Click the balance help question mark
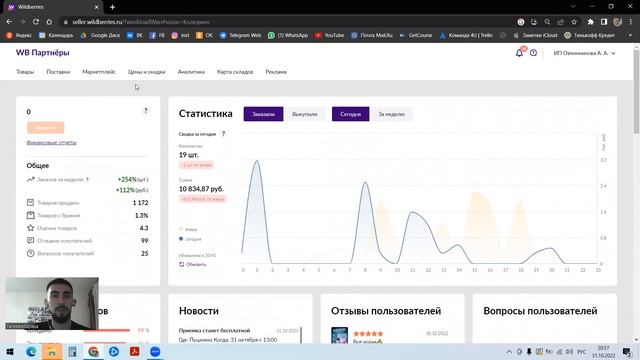Screen dimensions: 640x360 [x=145, y=111]
